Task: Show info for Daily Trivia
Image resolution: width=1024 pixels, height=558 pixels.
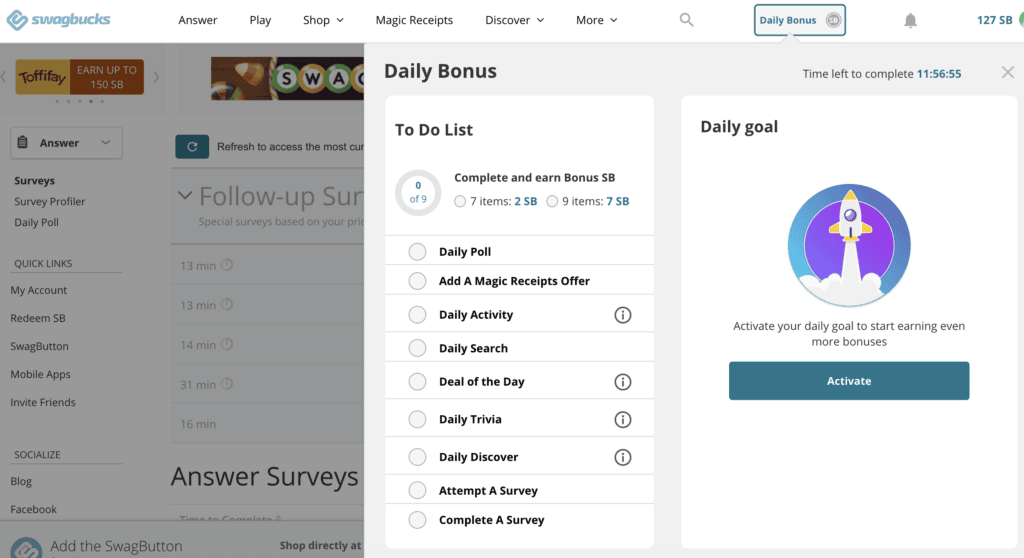Action: coord(622,420)
